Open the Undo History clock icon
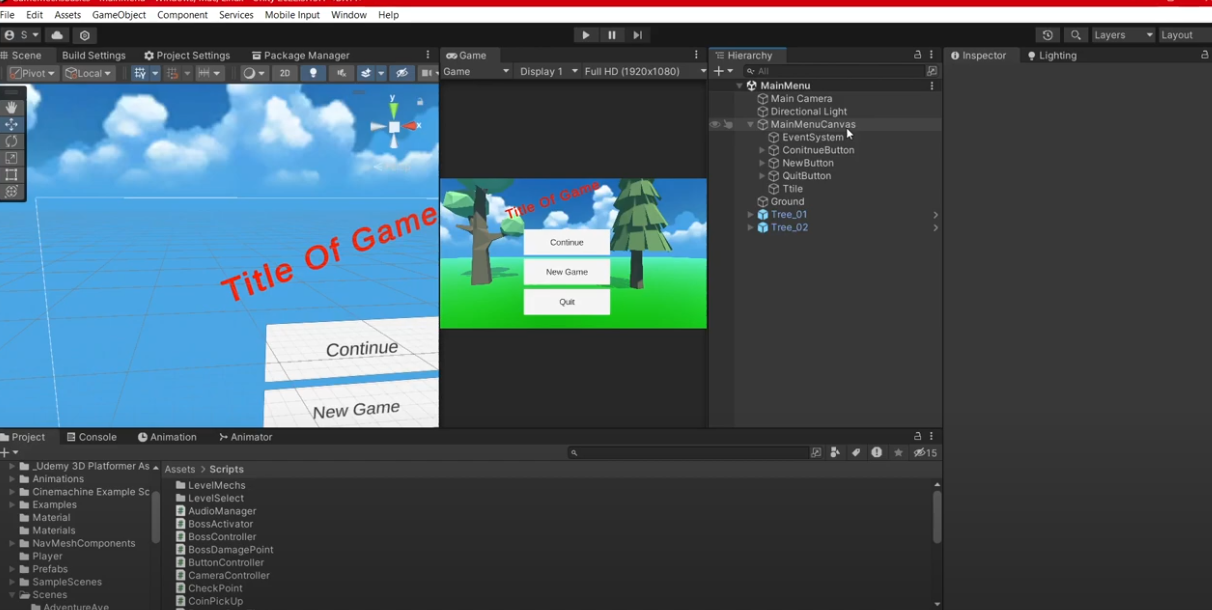Image resolution: width=1212 pixels, height=610 pixels. pyautogui.click(x=1047, y=35)
